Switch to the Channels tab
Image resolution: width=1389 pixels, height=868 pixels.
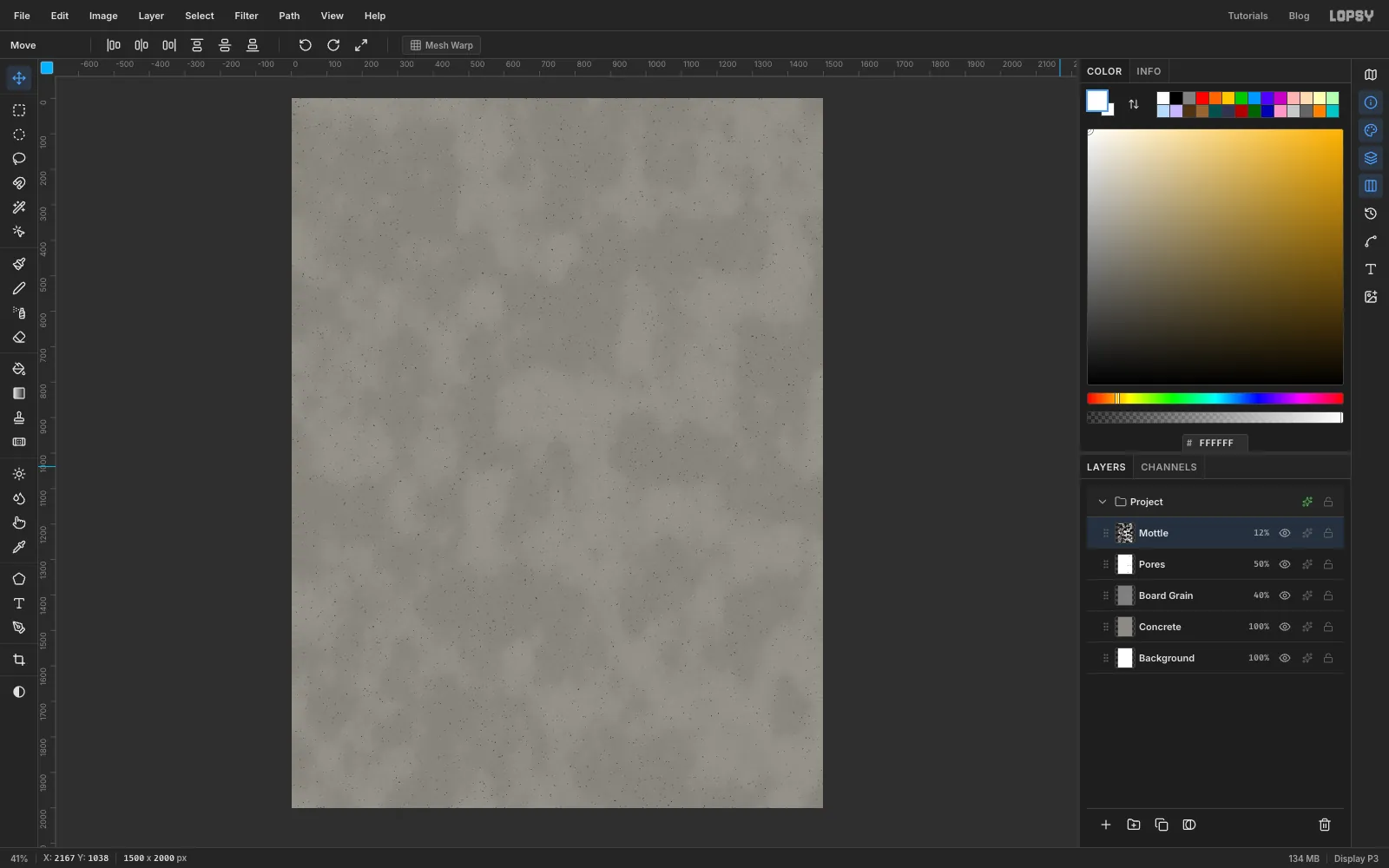pos(1168,467)
